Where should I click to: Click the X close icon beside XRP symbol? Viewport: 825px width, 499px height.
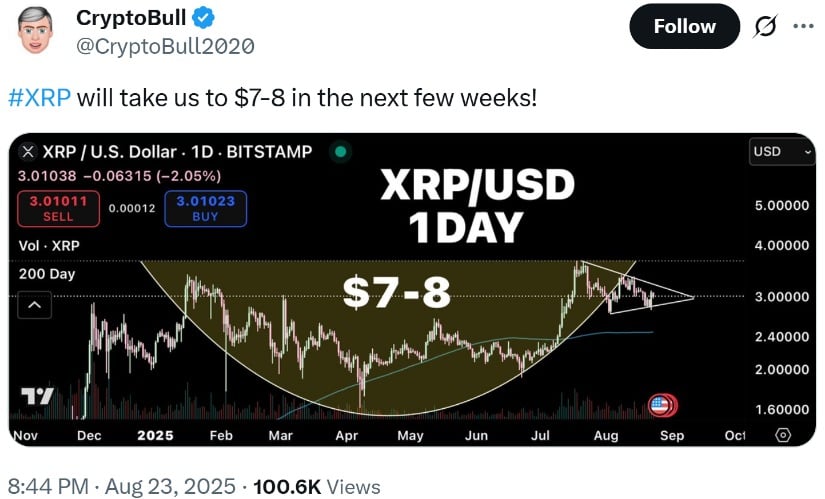[28, 152]
